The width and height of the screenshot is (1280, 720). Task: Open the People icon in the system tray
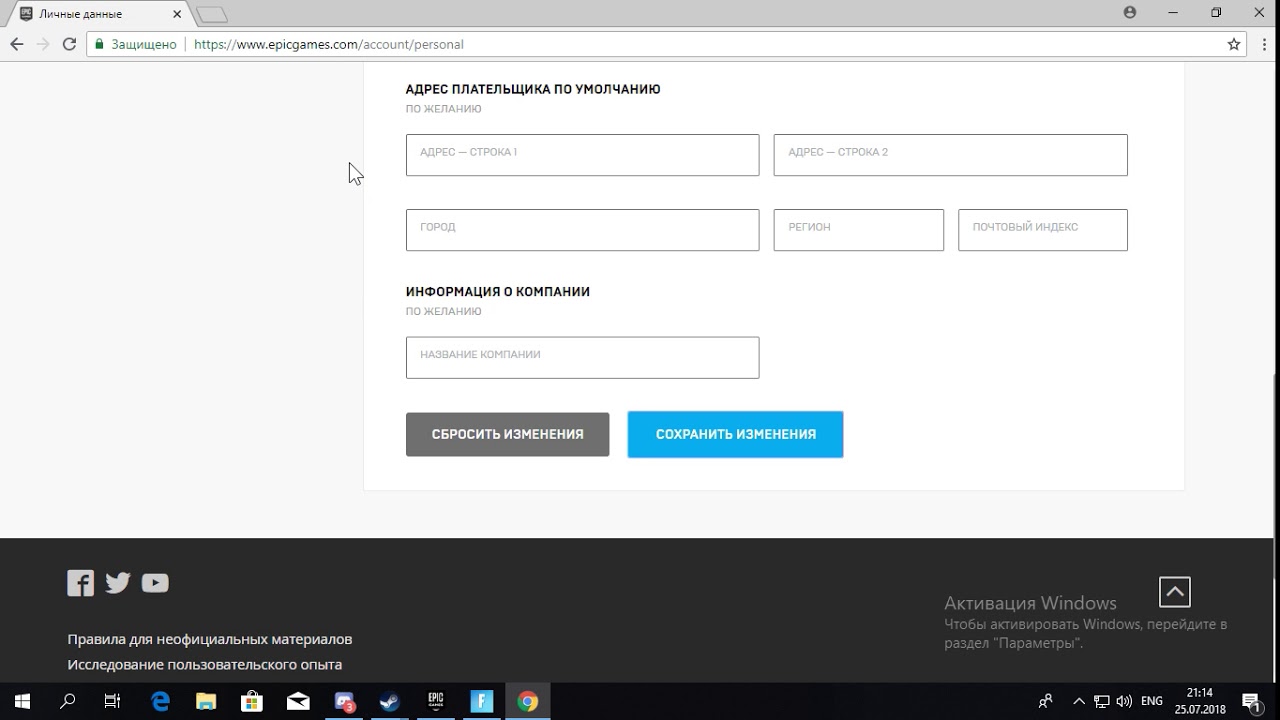click(x=1046, y=701)
